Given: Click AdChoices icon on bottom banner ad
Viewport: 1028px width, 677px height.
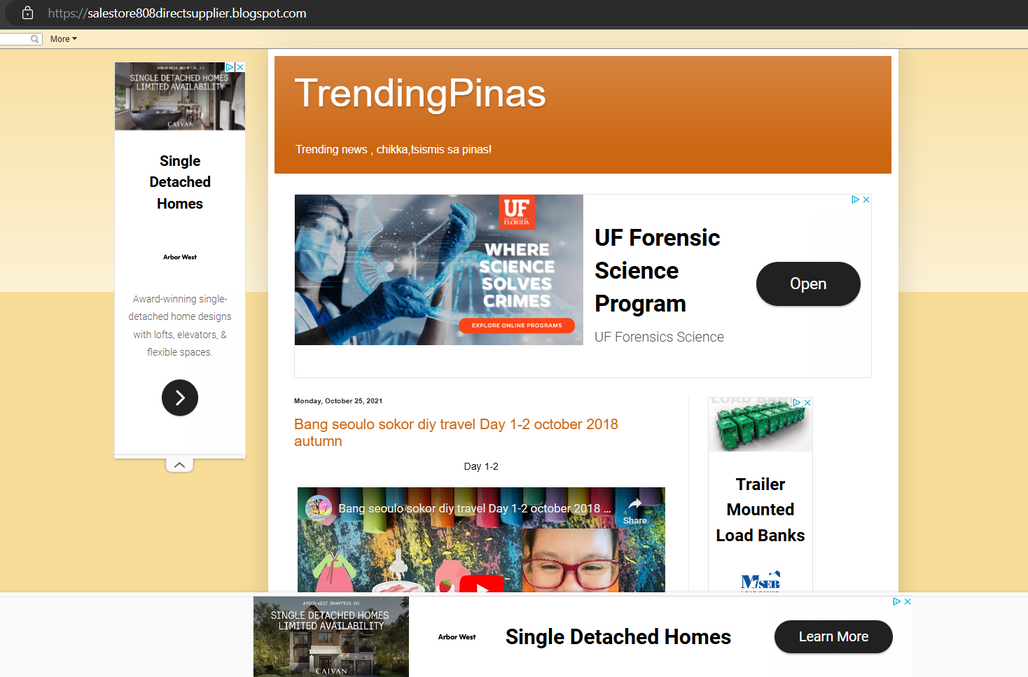Looking at the screenshot, I should pyautogui.click(x=896, y=601).
